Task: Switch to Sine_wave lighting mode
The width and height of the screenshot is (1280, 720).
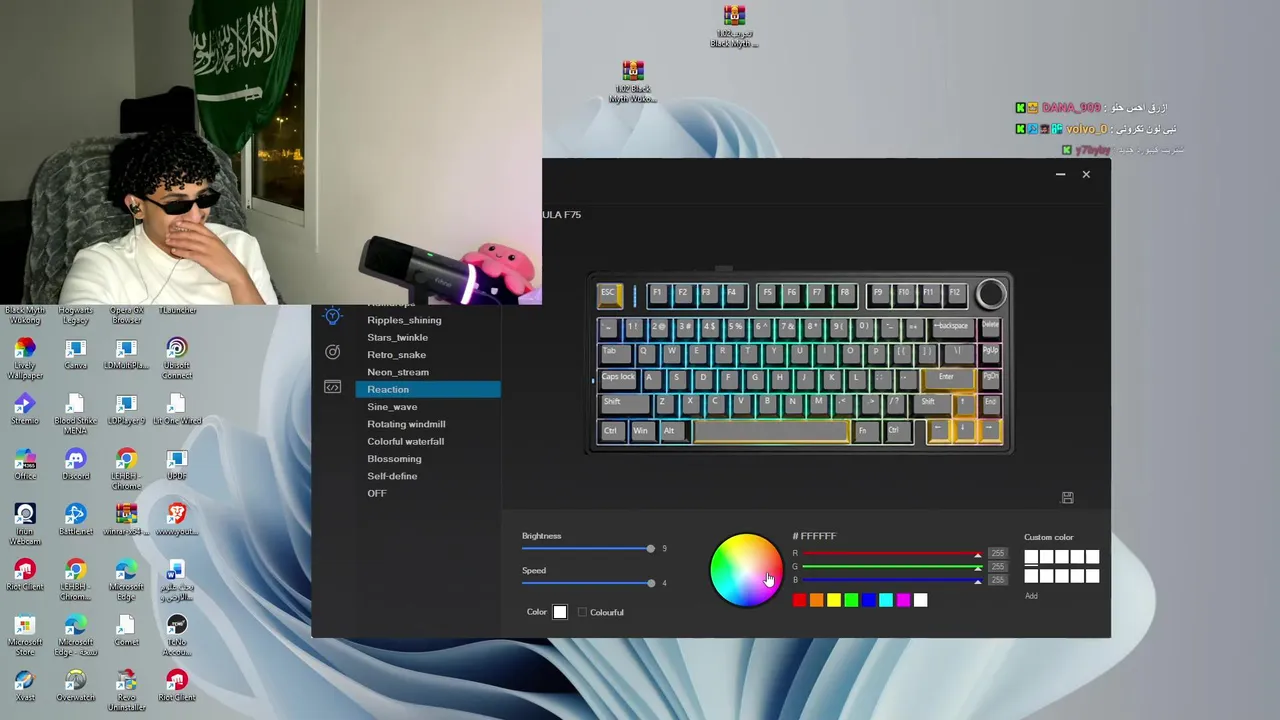Action: [427, 407]
